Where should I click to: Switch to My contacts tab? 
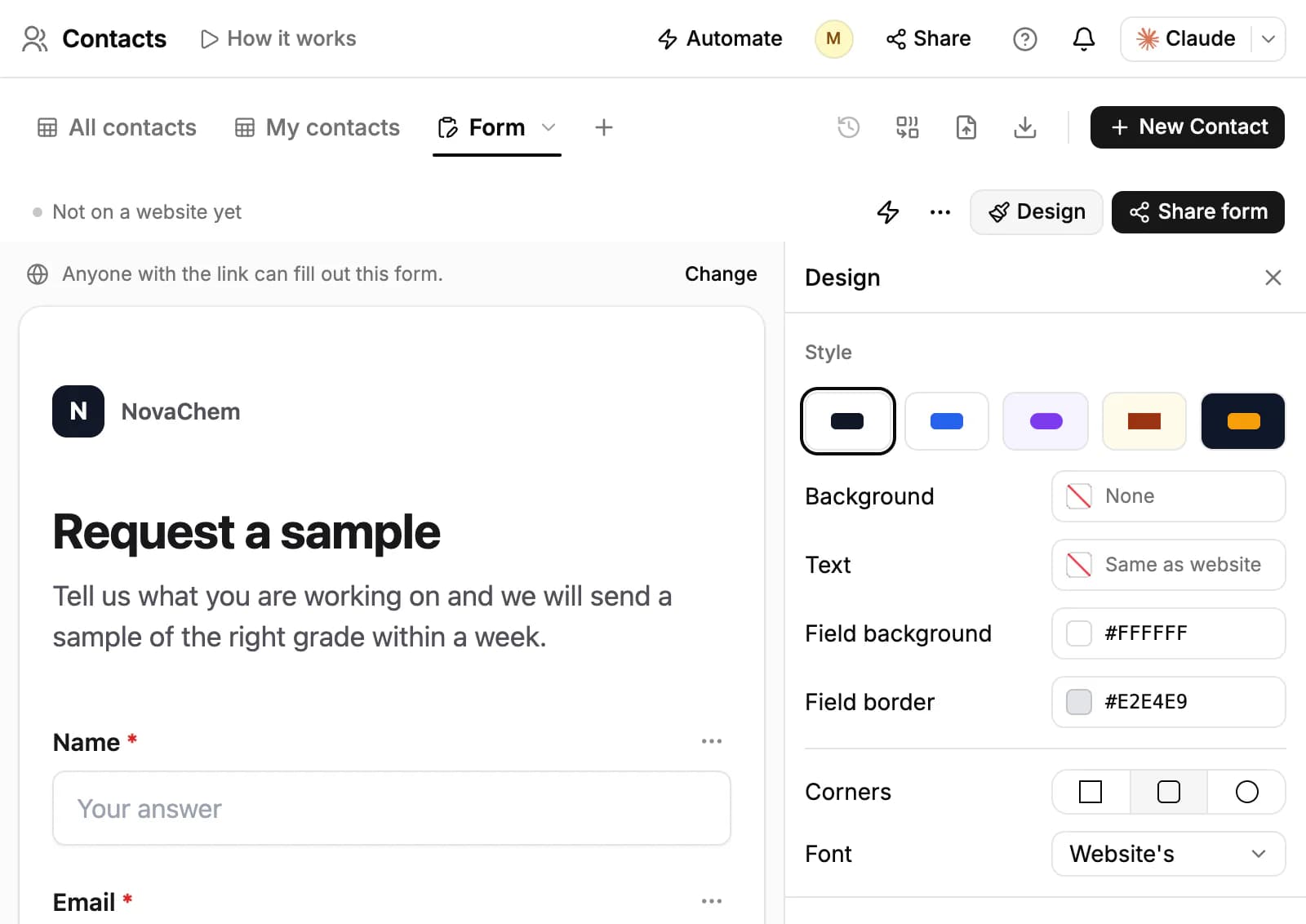pos(317,127)
